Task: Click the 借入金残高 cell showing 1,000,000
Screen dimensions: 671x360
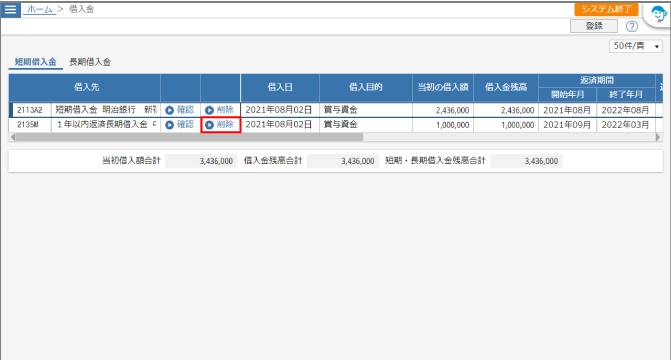Action: pos(506,125)
